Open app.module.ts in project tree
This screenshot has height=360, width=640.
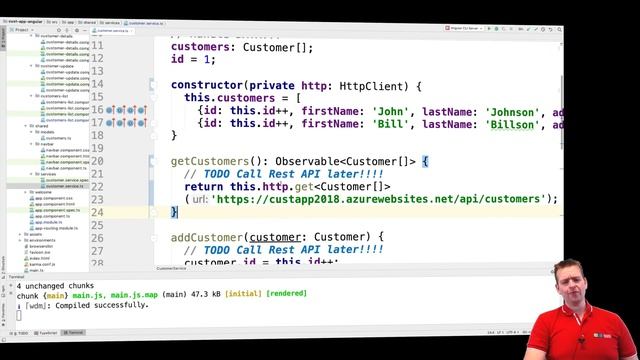46,222
